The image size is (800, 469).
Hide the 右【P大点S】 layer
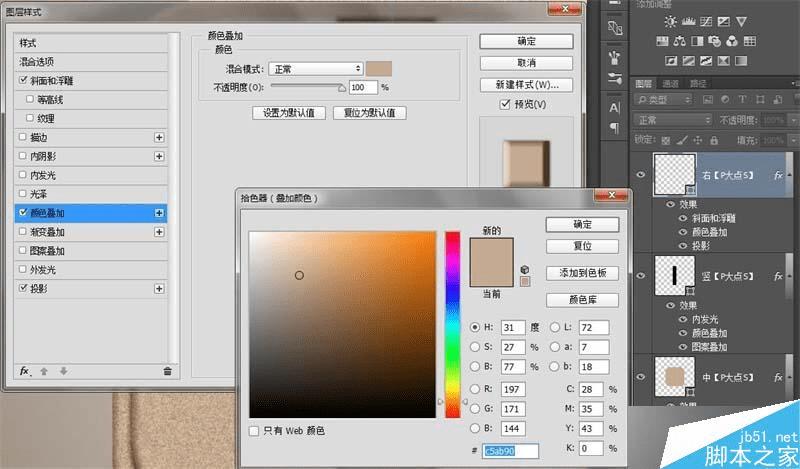point(641,175)
